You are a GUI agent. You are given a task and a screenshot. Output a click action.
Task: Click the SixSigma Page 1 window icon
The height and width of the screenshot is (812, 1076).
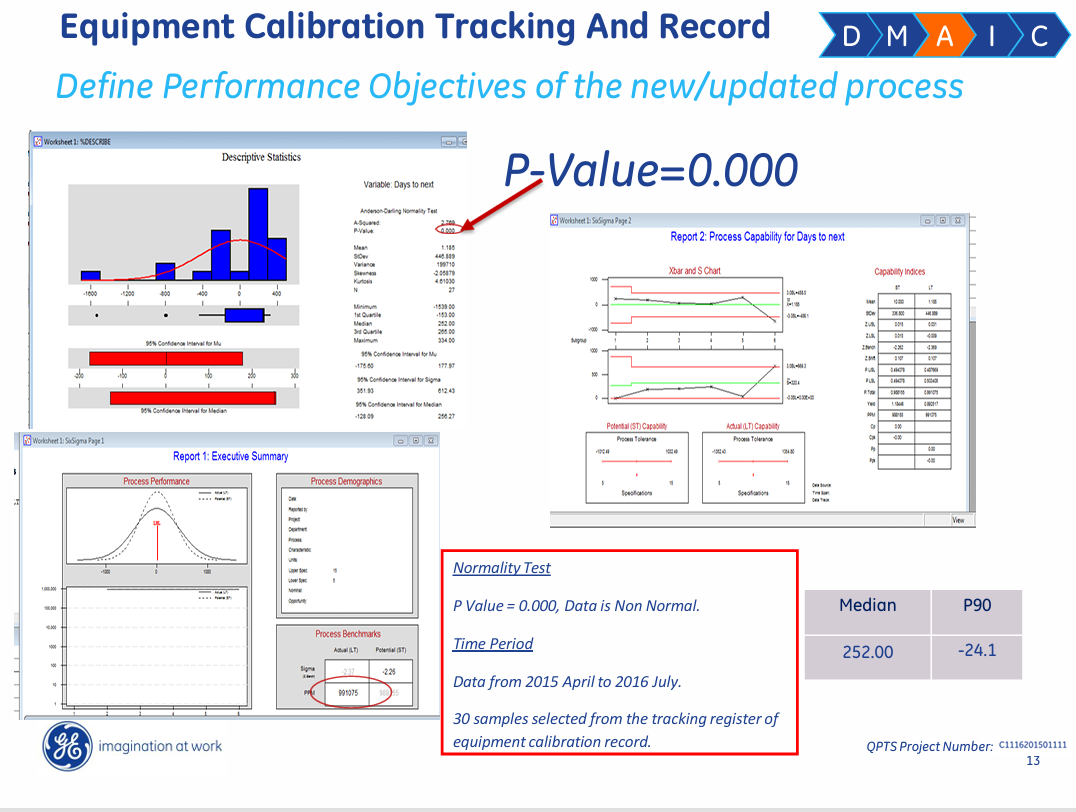click(27, 441)
